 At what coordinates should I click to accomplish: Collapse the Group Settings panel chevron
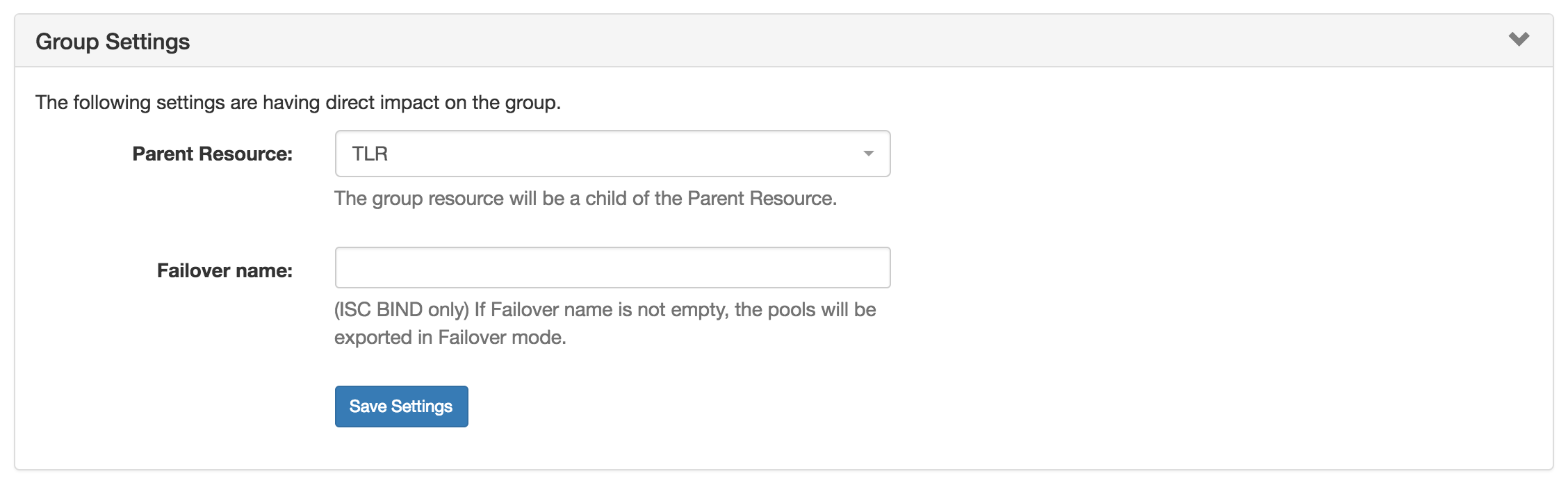[x=1519, y=40]
